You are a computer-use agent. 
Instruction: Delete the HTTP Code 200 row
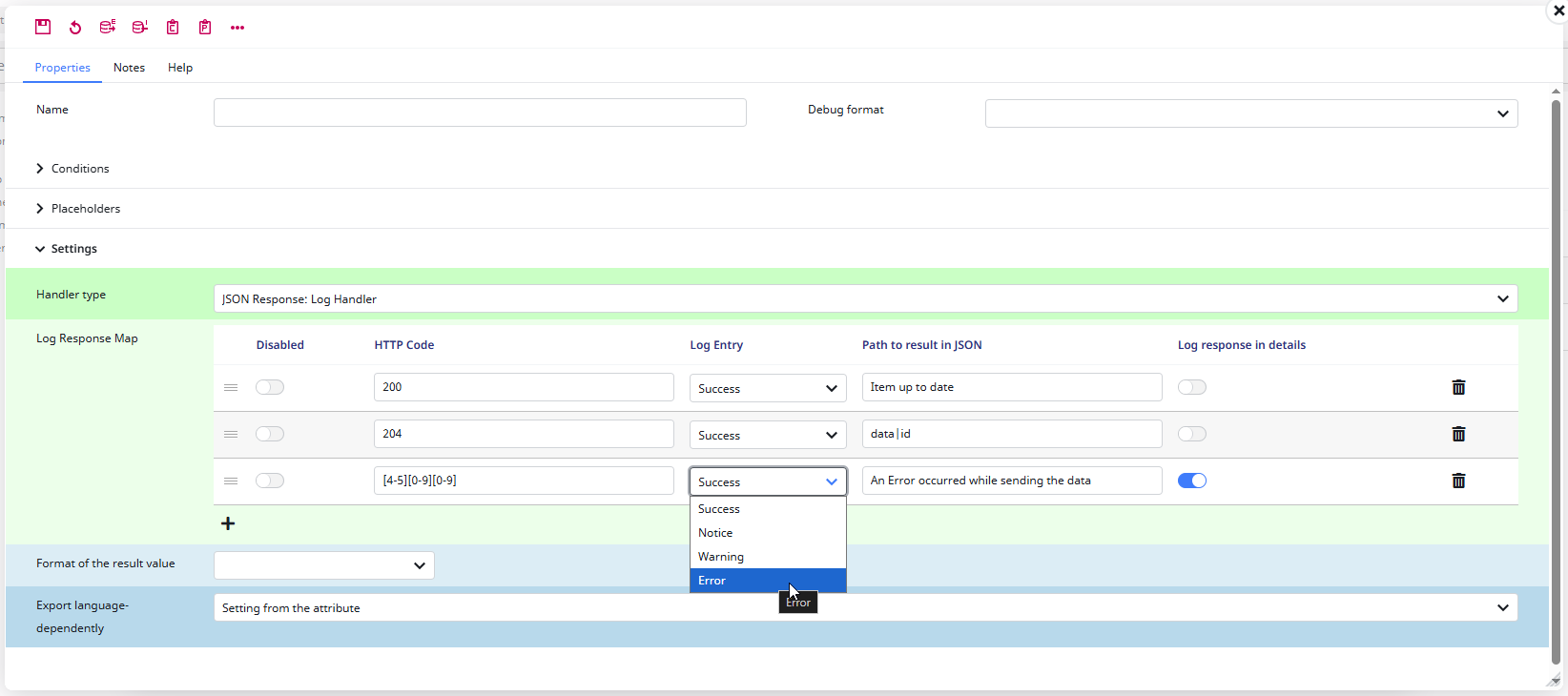[x=1458, y=387]
